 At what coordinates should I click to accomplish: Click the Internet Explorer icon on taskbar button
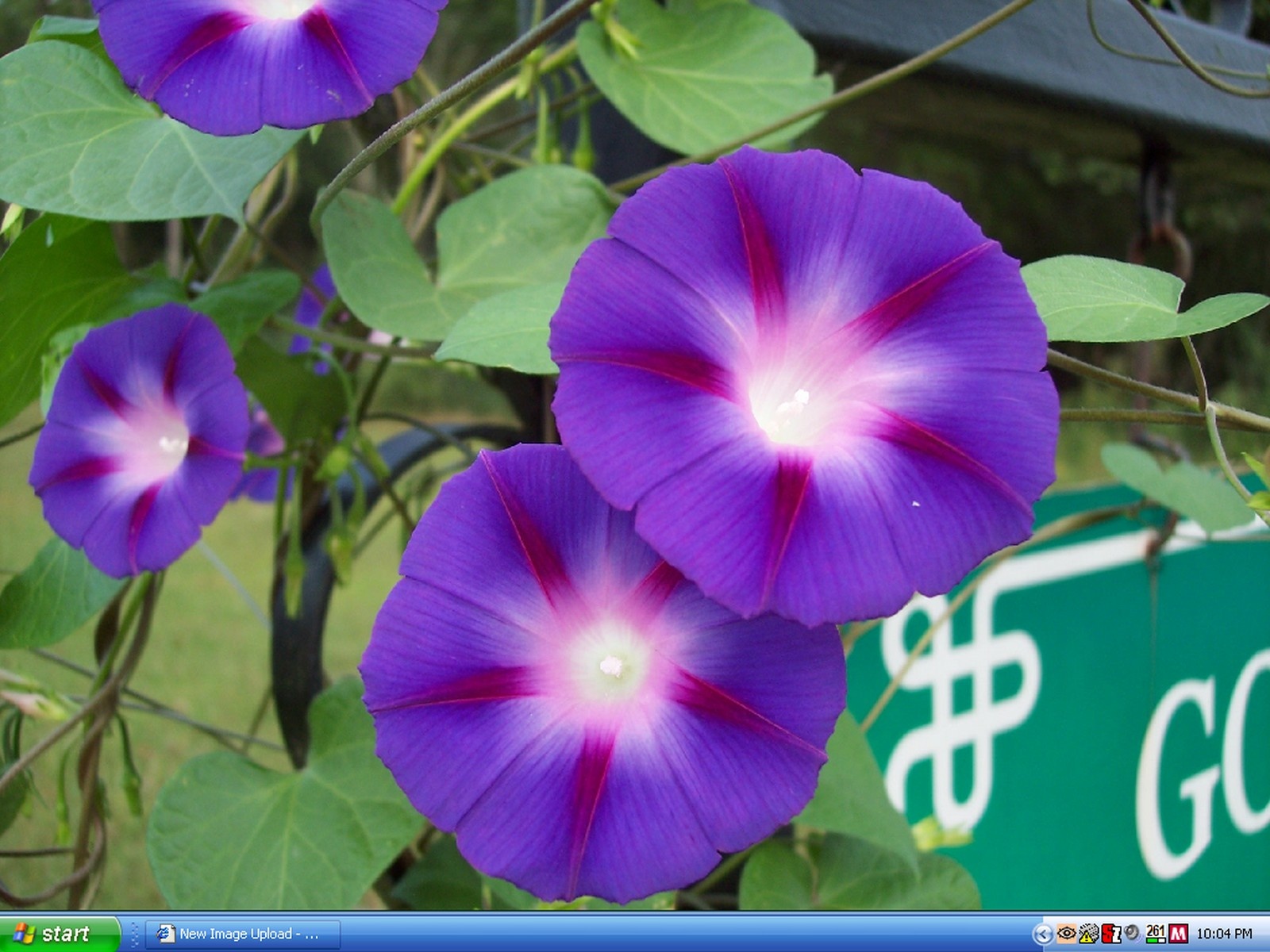[166, 934]
